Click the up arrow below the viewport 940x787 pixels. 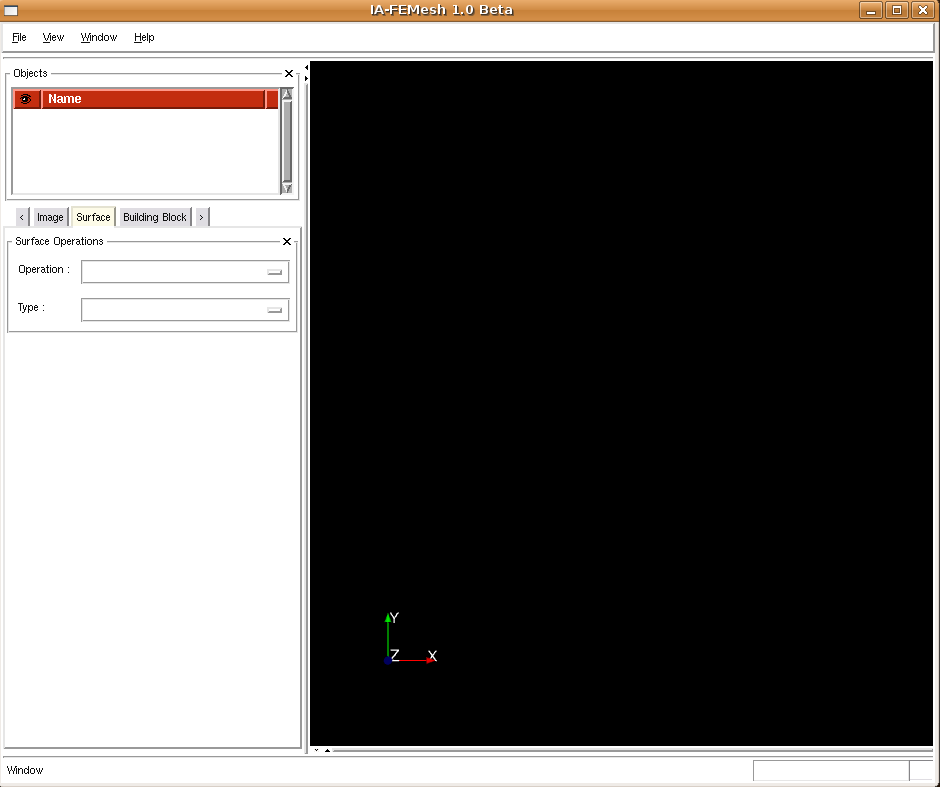327,750
